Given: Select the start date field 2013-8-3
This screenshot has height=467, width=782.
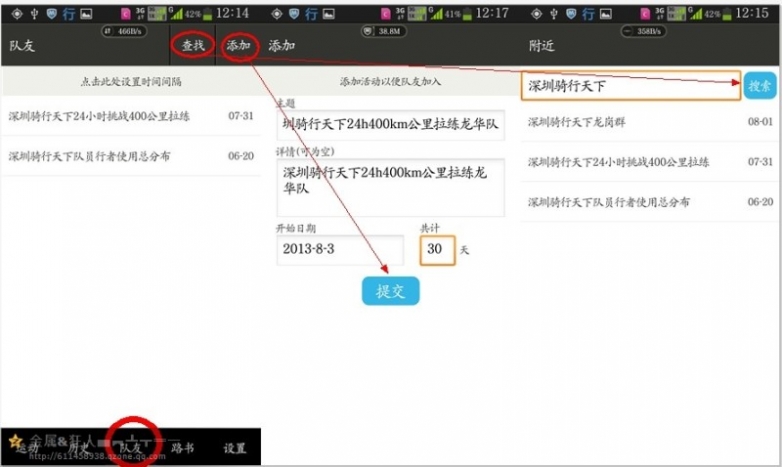Looking at the screenshot, I should pyautogui.click(x=340, y=250).
